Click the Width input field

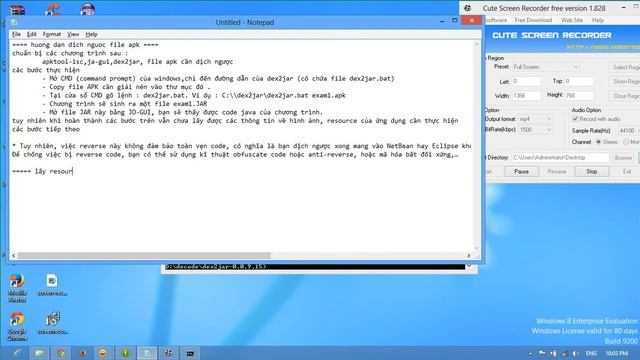pos(527,96)
